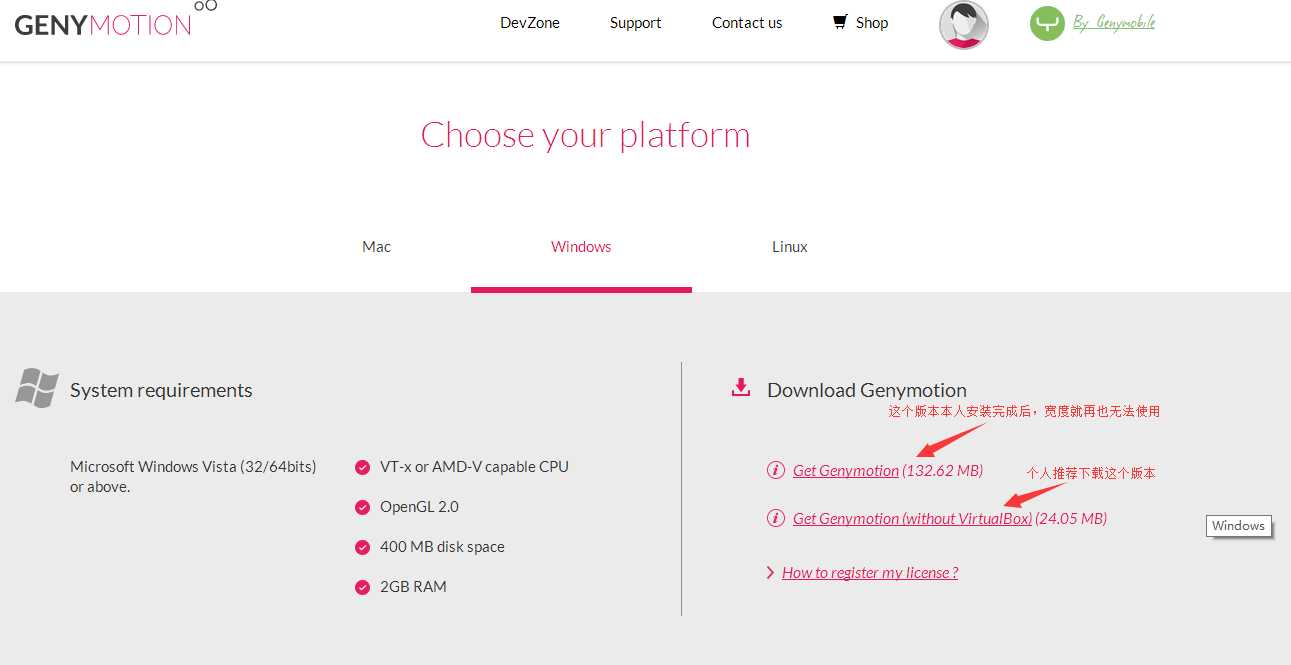Click the check icon next to 2GB RAM
Image resolution: width=1291 pixels, height=665 pixels.
pos(362,587)
